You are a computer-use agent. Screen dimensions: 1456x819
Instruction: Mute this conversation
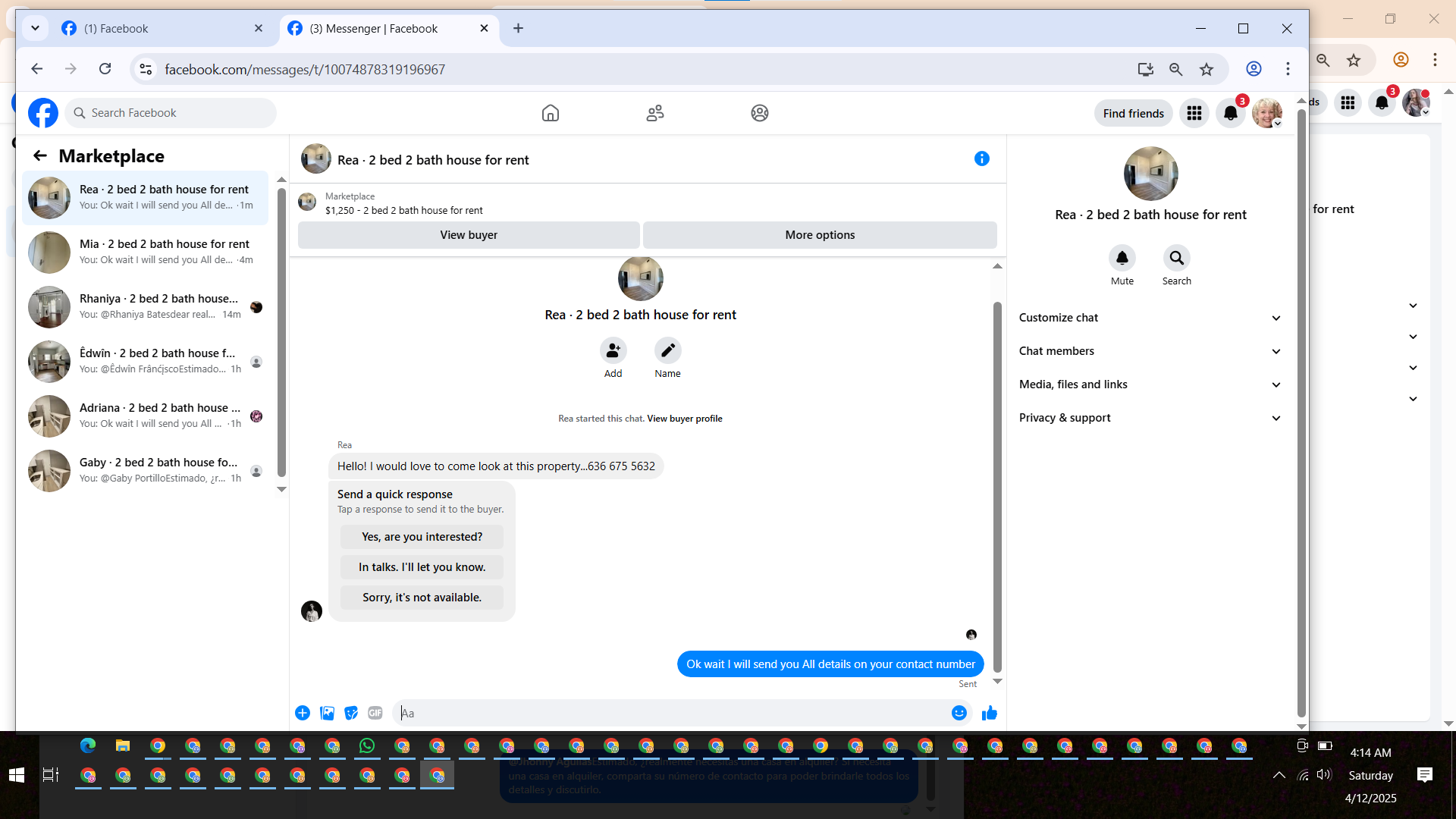(1122, 258)
